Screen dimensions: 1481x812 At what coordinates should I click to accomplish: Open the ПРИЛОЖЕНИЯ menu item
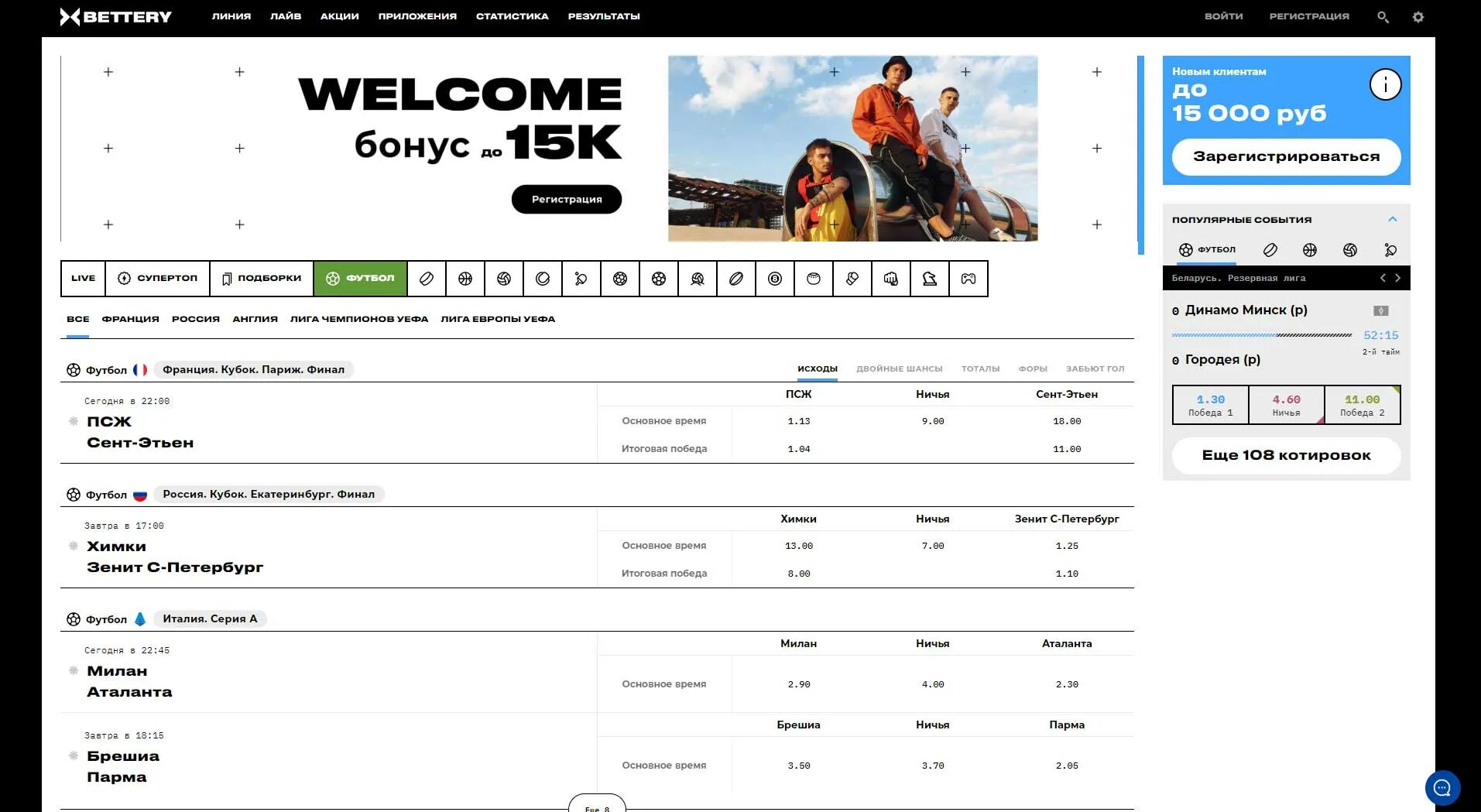[x=417, y=16]
